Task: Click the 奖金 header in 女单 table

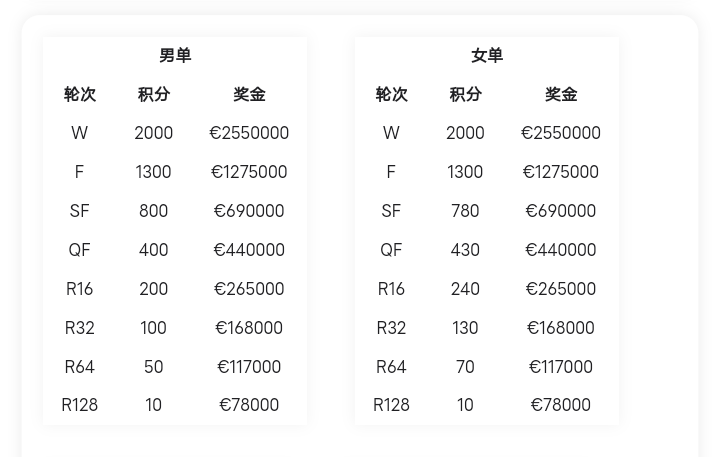Action: pos(561,95)
